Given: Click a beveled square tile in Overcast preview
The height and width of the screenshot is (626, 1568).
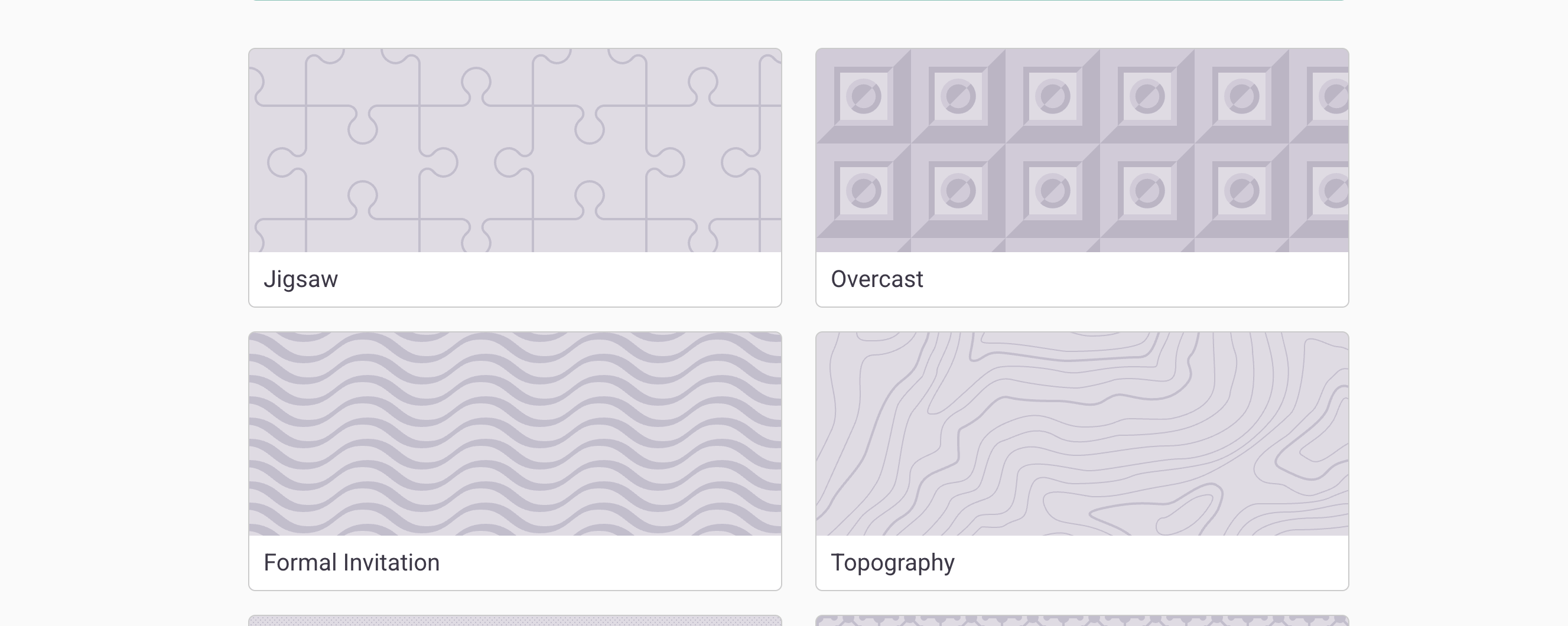Looking at the screenshot, I should click(958, 96).
